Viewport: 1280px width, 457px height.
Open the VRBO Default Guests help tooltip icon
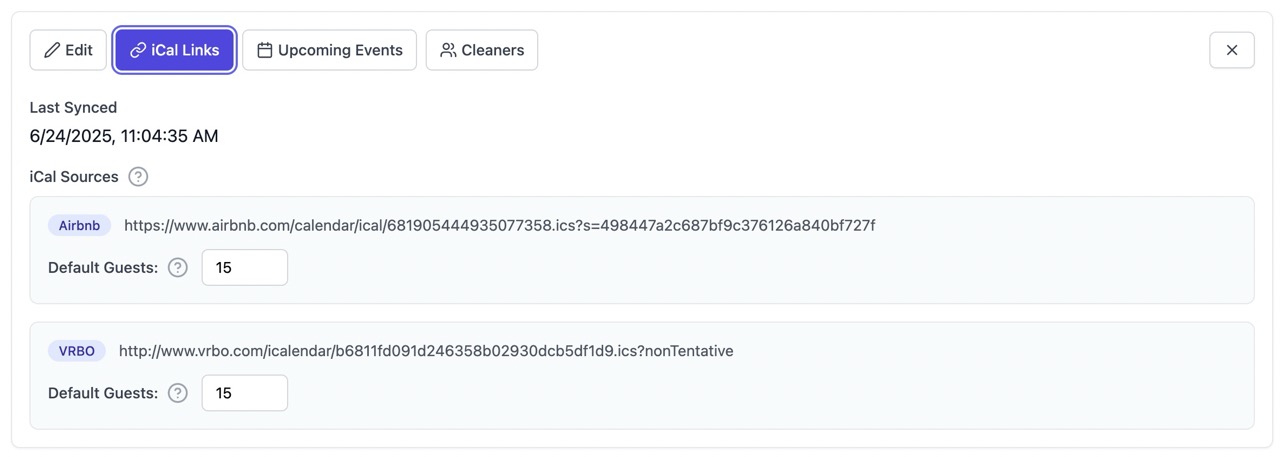coord(178,393)
